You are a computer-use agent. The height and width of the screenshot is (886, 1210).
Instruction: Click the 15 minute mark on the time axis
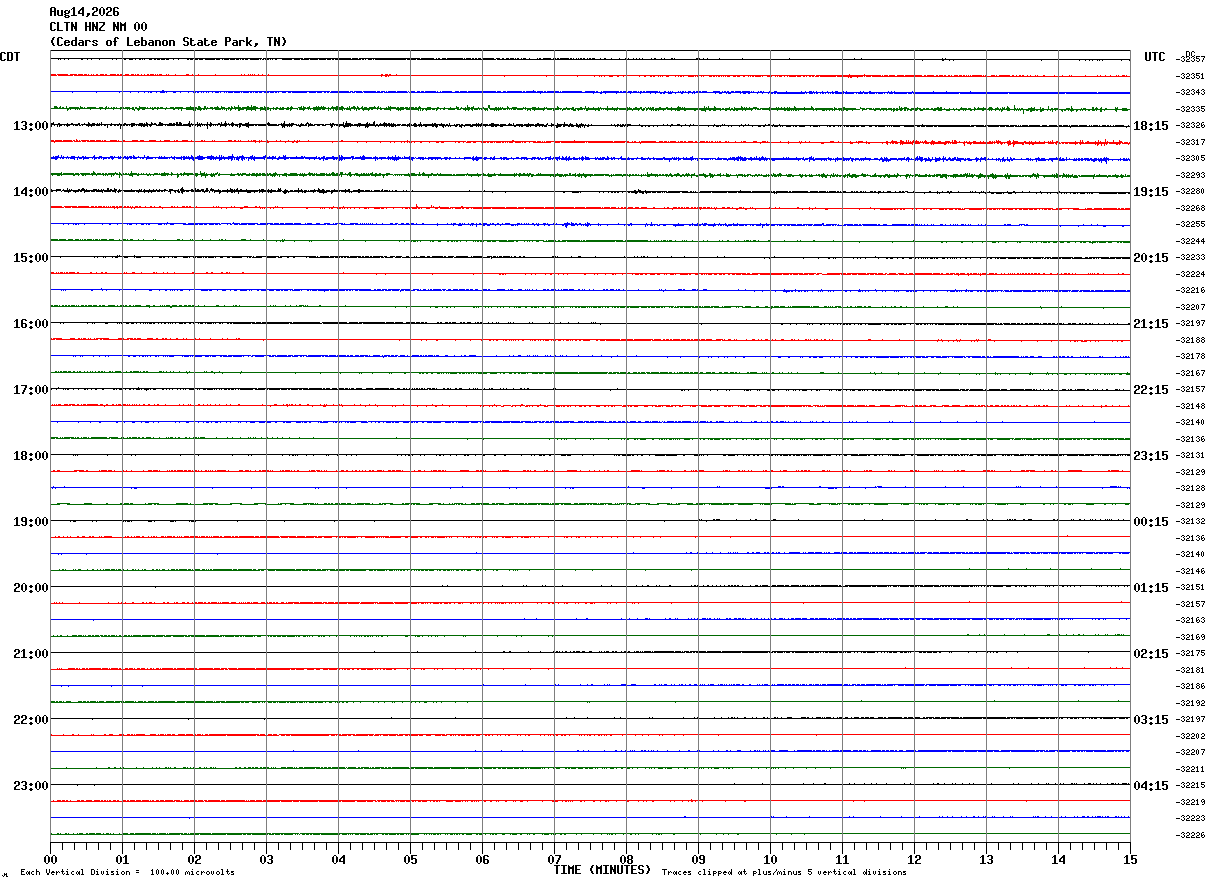pyautogui.click(x=1130, y=859)
